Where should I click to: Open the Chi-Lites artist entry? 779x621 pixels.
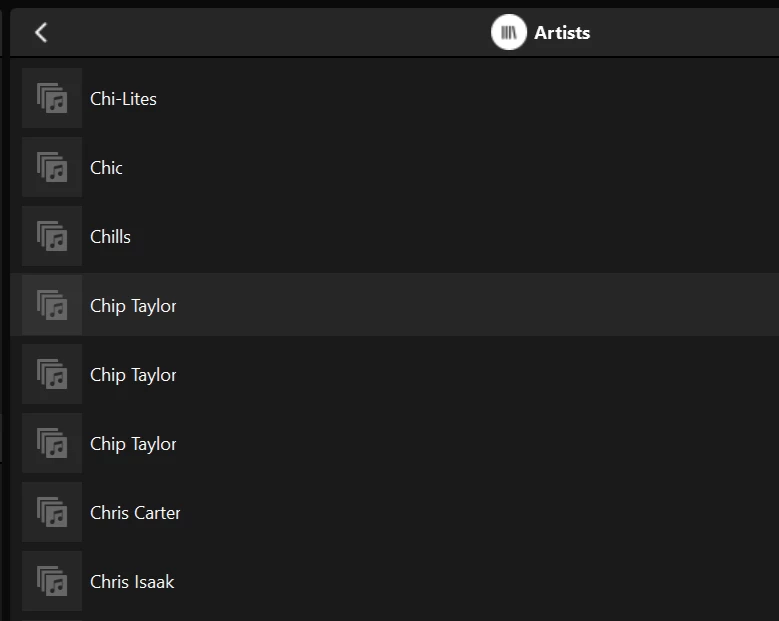[x=123, y=99]
